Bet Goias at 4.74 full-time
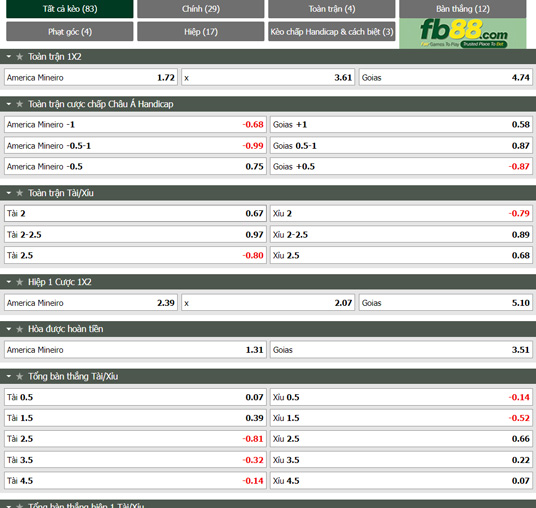The width and height of the screenshot is (536, 508). [x=446, y=78]
